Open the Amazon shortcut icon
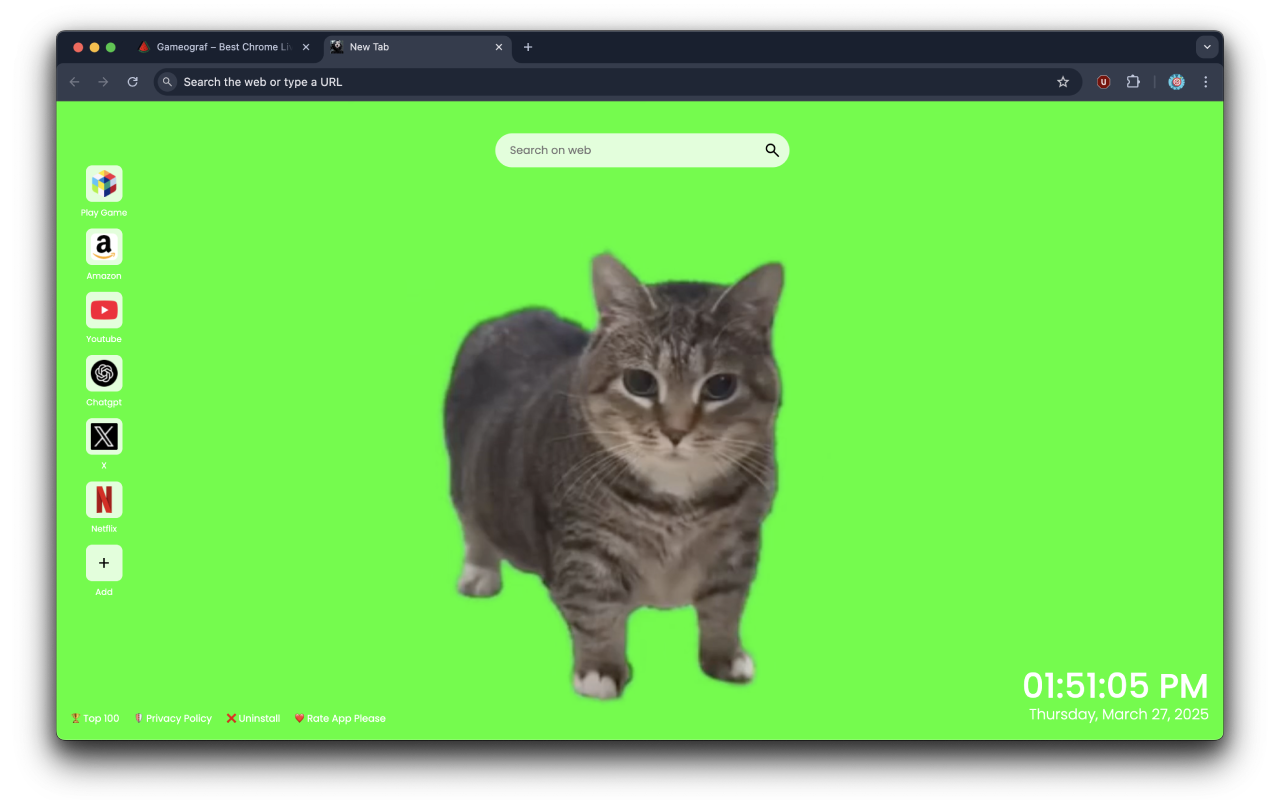Viewport: 1280px width, 800px height. (x=104, y=247)
